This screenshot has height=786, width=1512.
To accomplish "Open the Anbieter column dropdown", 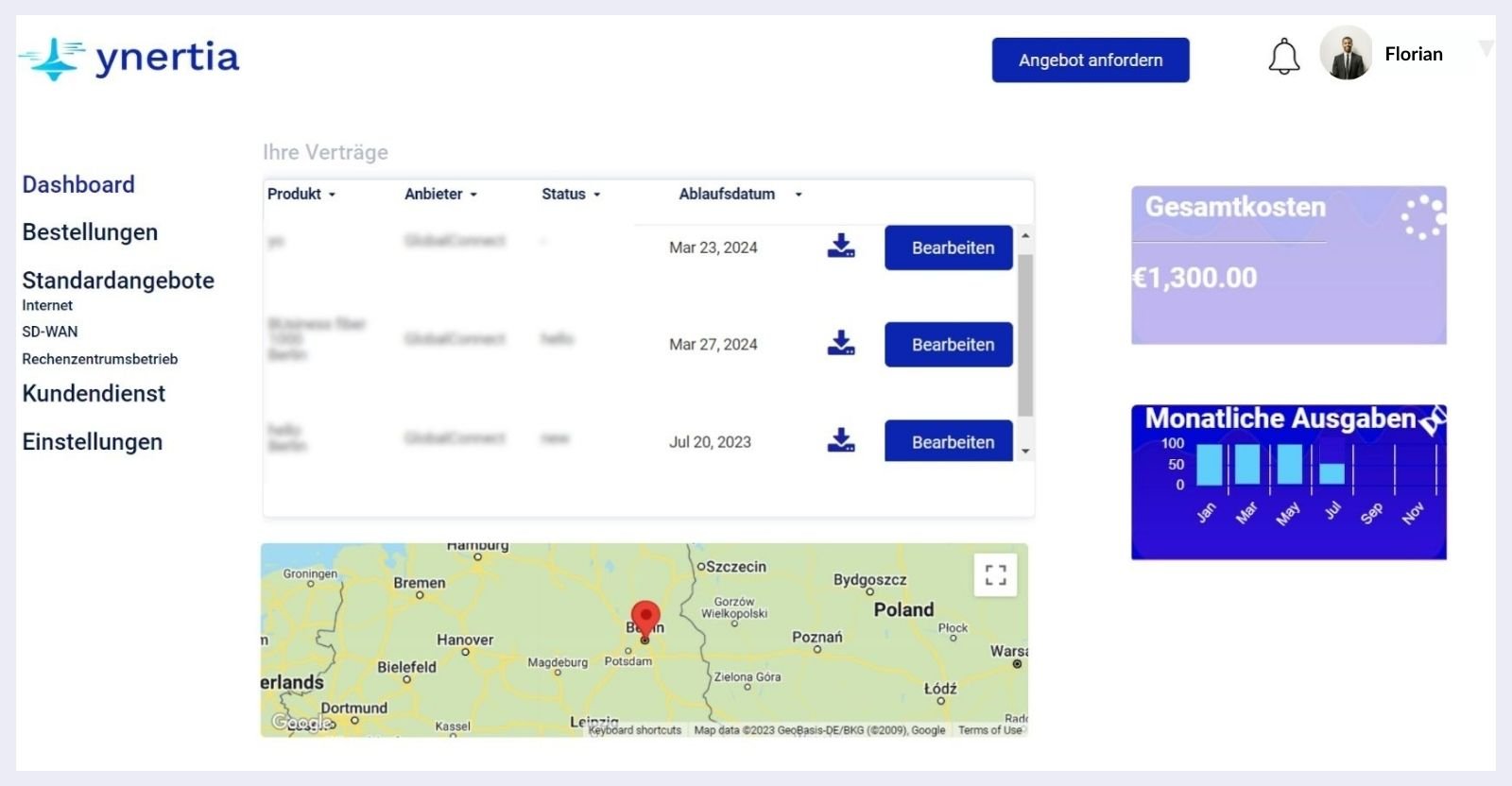I will [x=440, y=194].
